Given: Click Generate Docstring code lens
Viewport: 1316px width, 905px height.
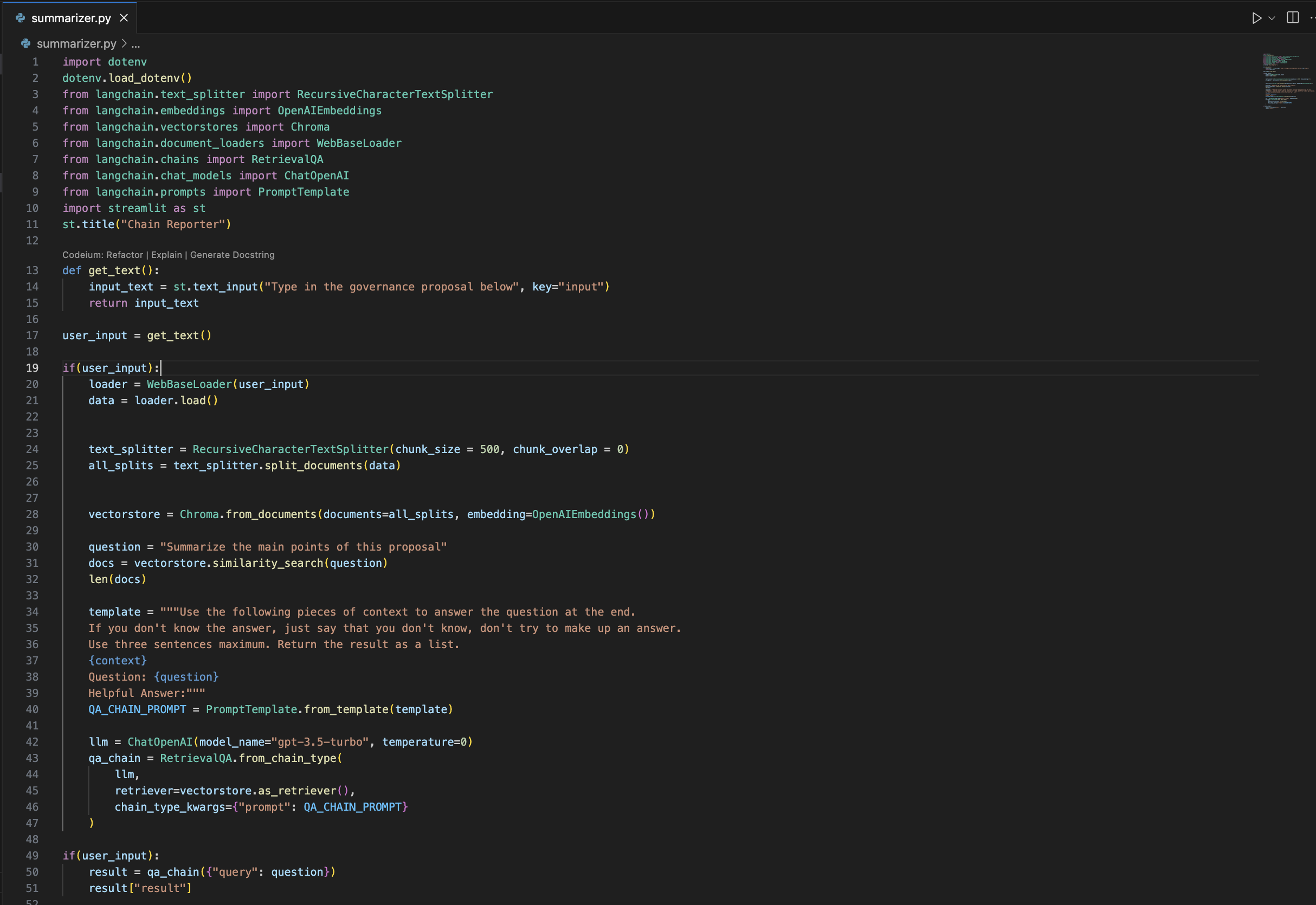Looking at the screenshot, I should (x=232, y=255).
